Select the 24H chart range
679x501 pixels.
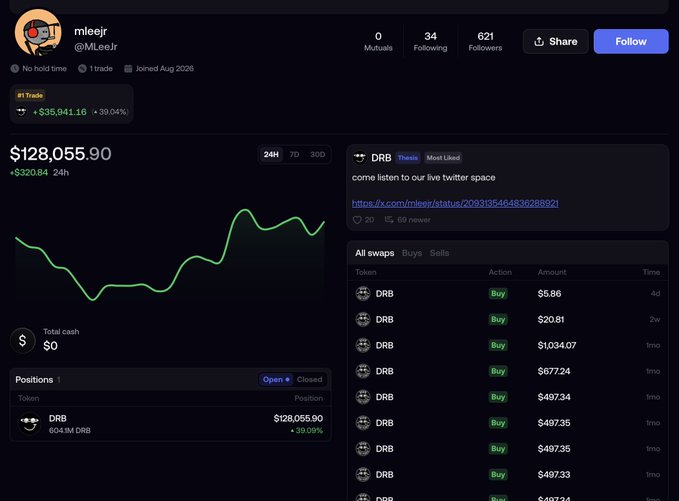tap(272, 155)
